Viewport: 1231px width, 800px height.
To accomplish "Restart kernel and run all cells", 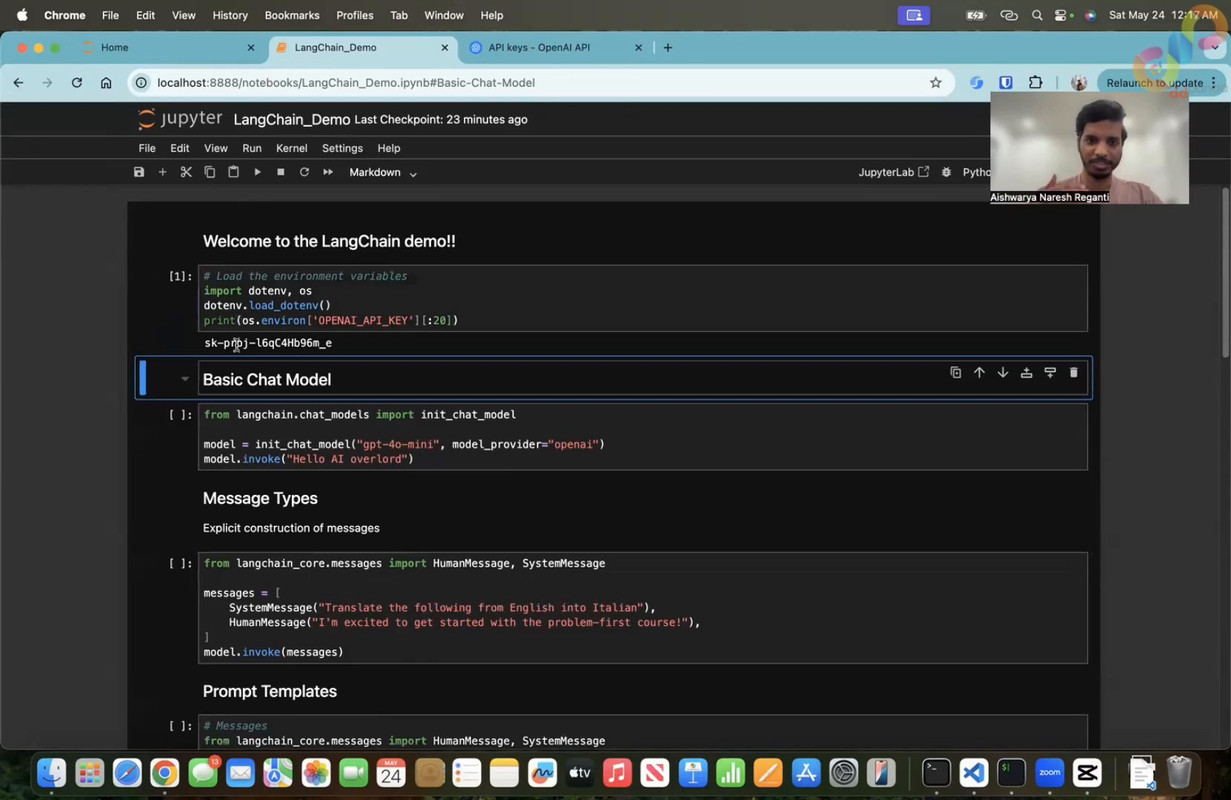I will point(328,172).
